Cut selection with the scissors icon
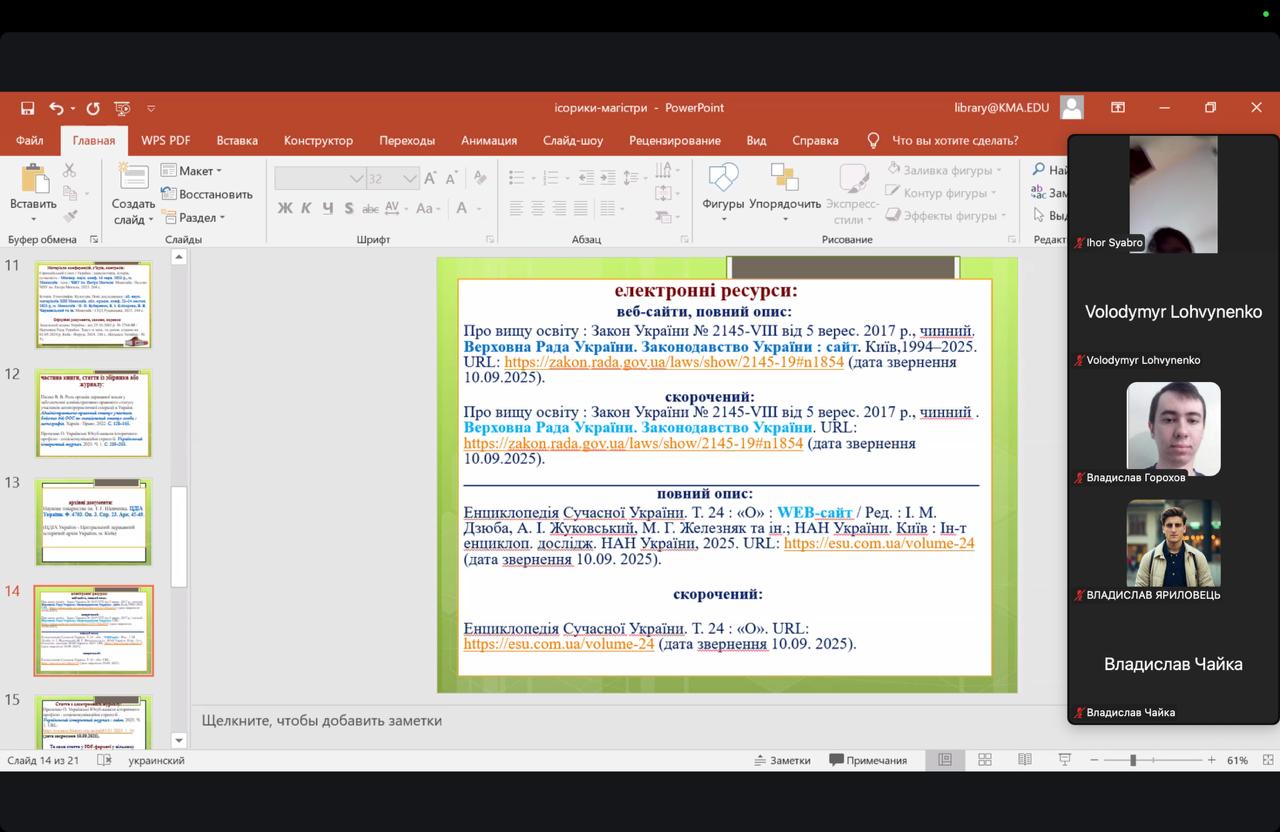 click(70, 171)
